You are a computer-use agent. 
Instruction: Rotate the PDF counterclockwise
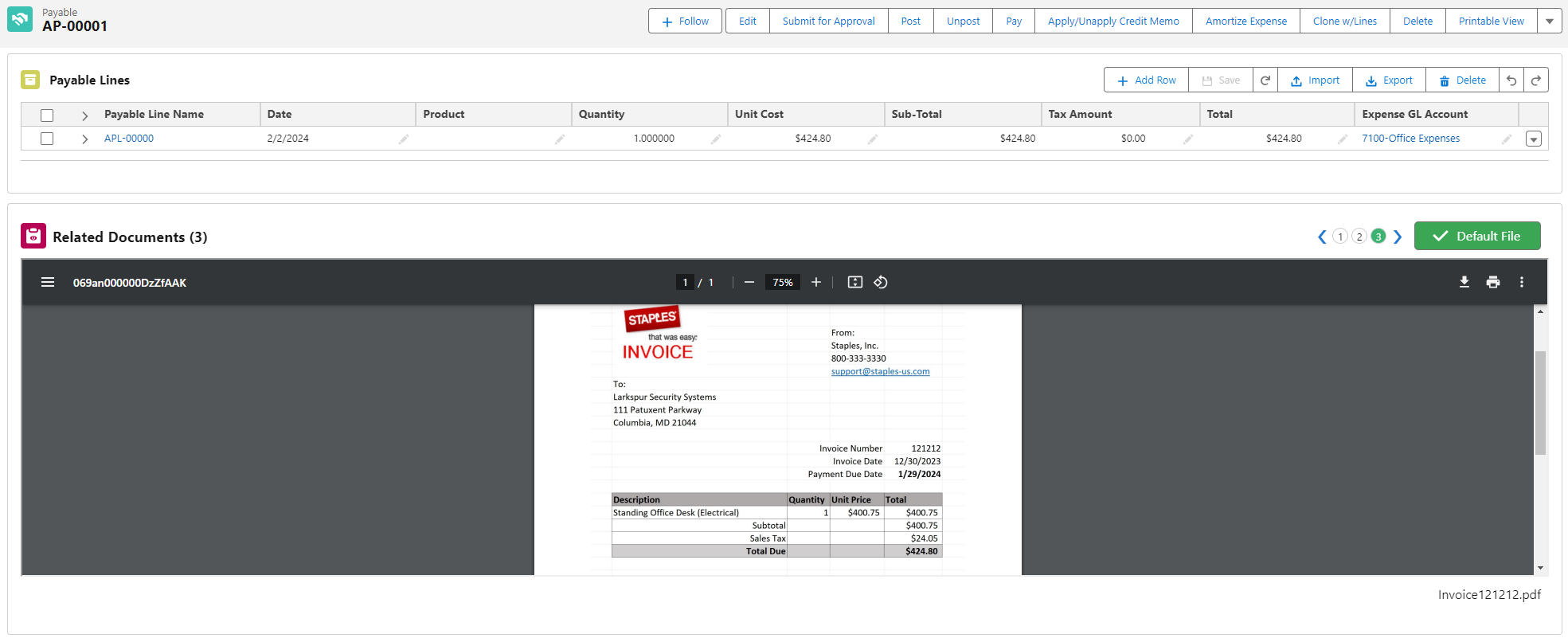880,282
